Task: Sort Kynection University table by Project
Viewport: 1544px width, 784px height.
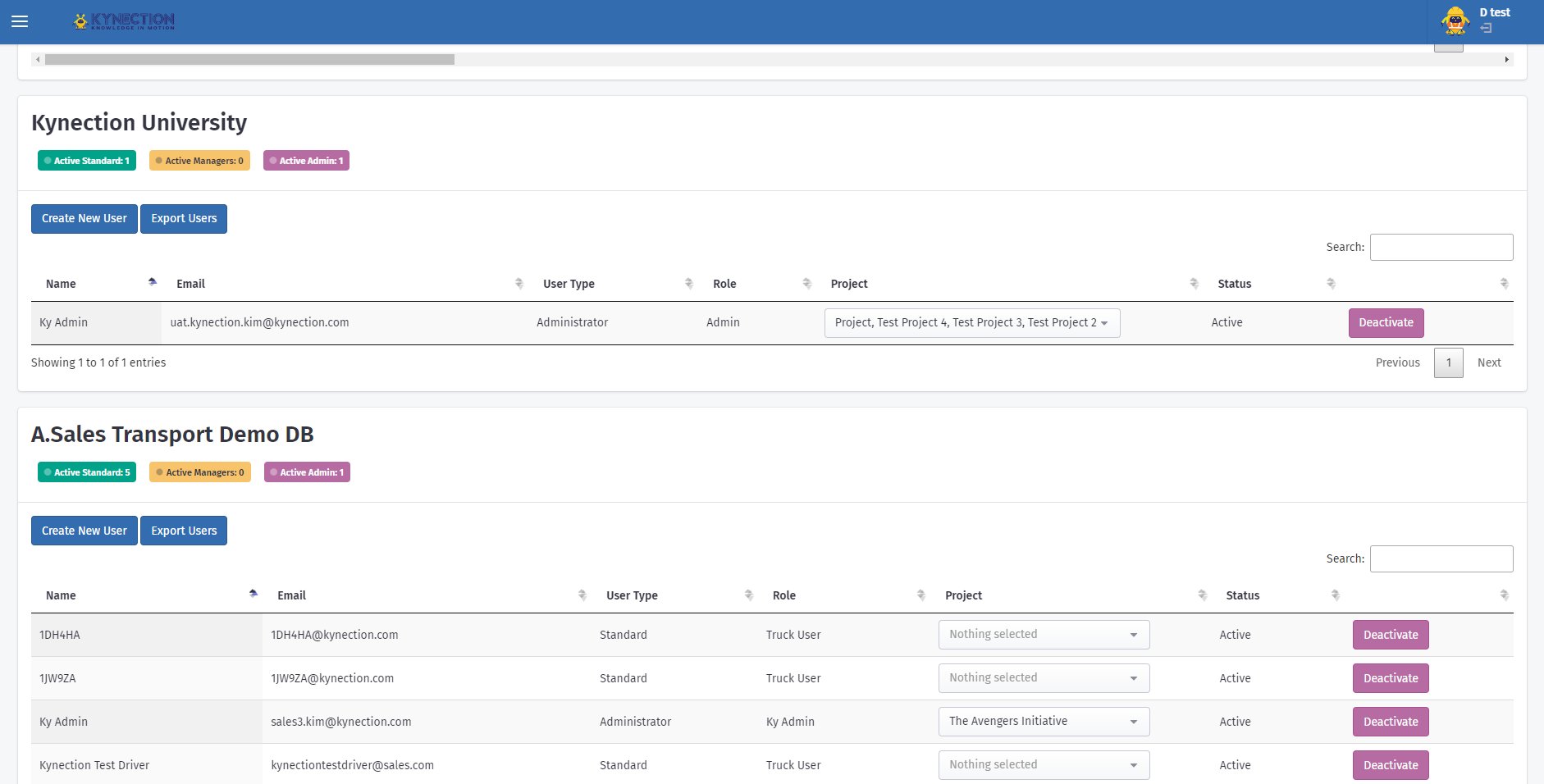Action: (x=1009, y=284)
